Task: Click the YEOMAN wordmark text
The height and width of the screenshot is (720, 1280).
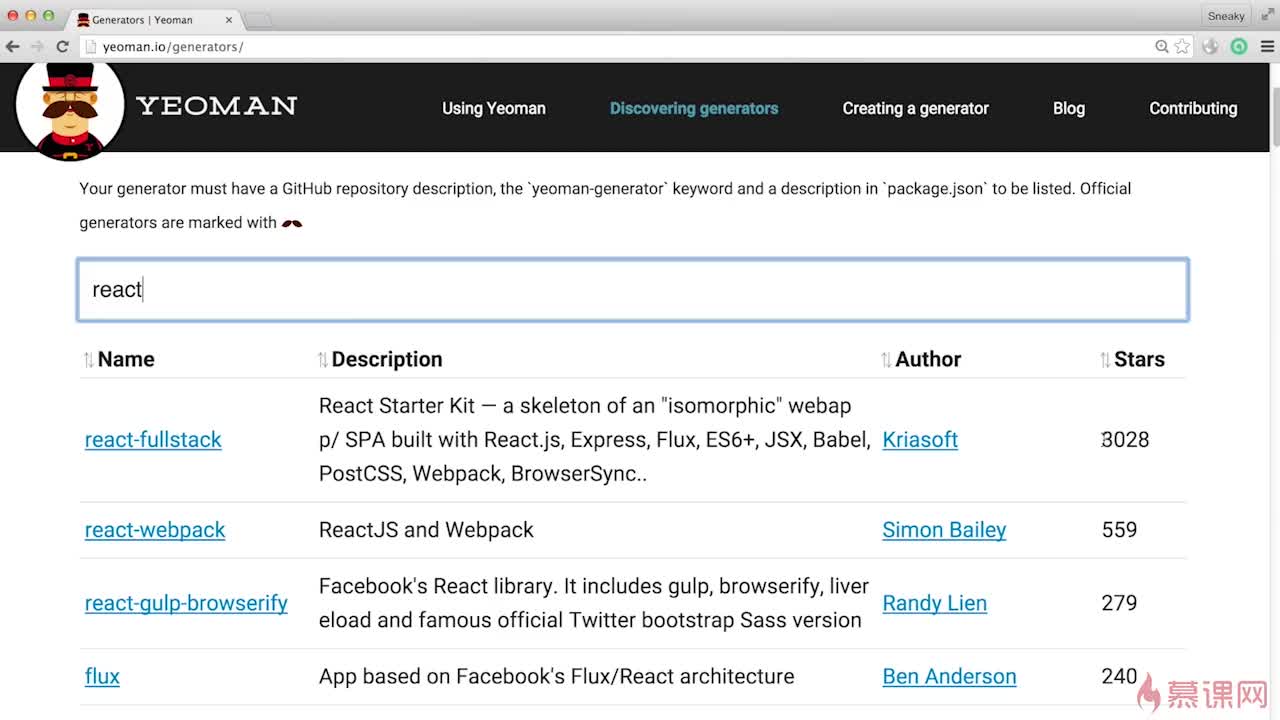Action: 216,106
